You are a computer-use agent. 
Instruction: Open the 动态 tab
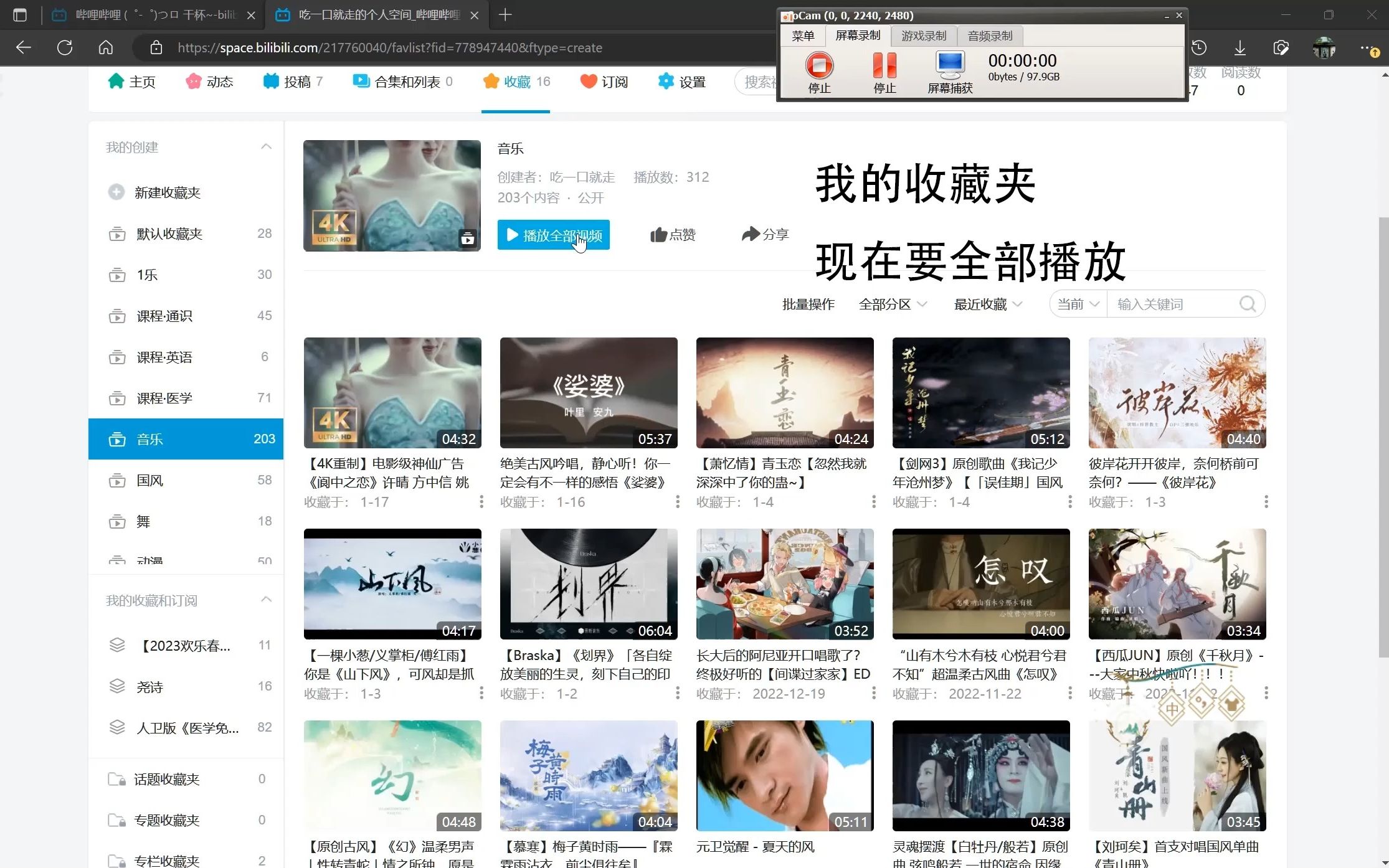[210, 82]
